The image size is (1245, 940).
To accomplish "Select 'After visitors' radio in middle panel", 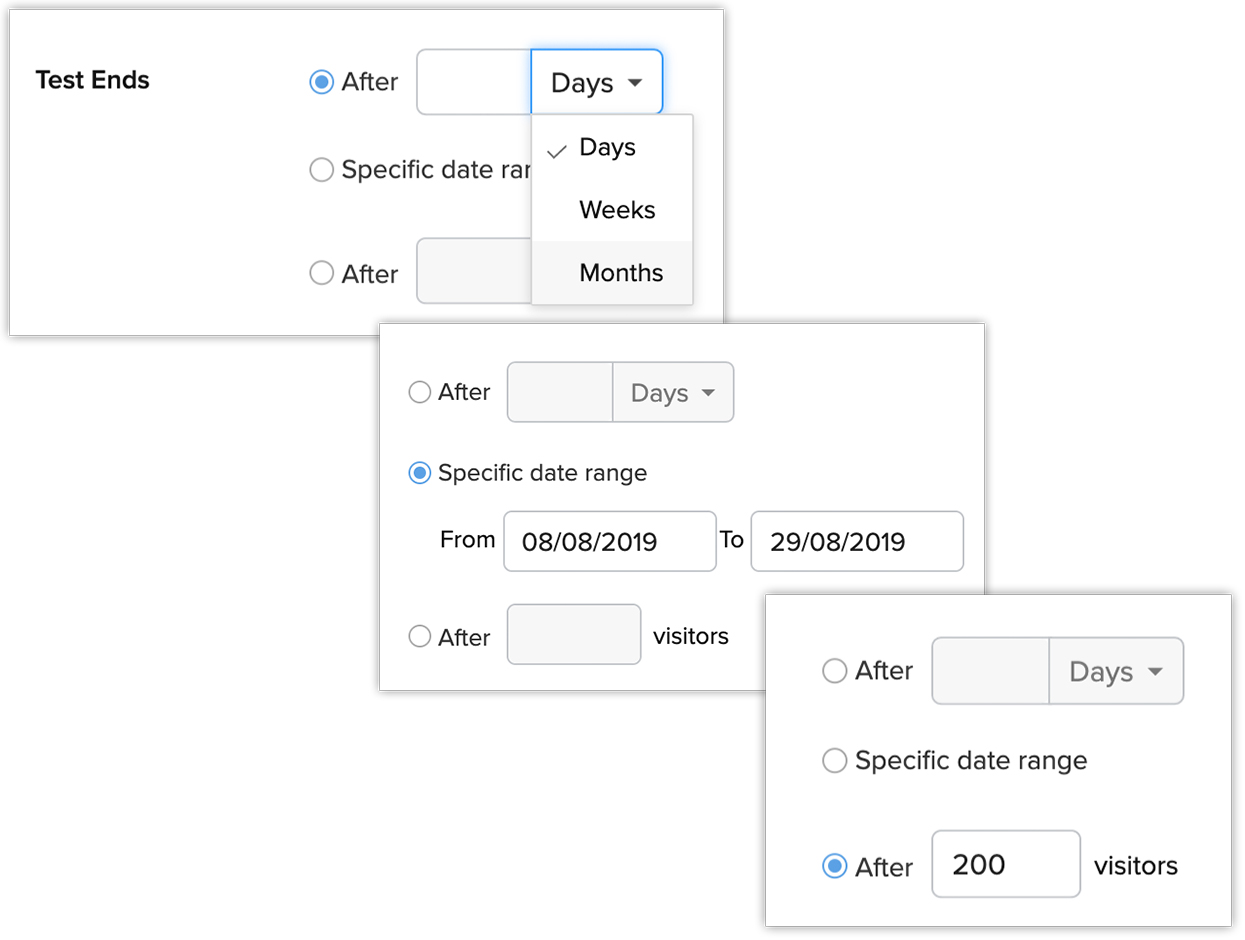I will tap(420, 636).
